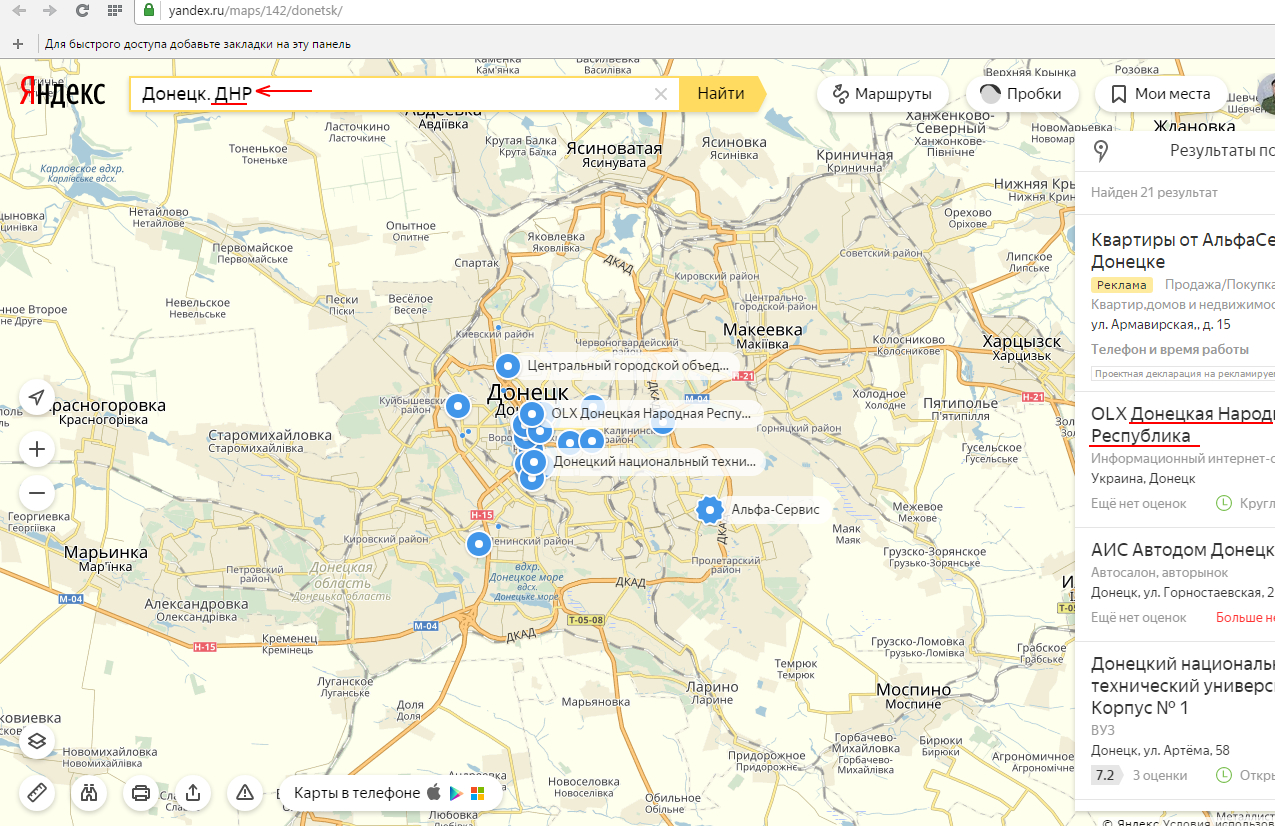The width and height of the screenshot is (1275, 826).
Task: Click the Яндекс logo
Action: pyautogui.click(x=62, y=92)
